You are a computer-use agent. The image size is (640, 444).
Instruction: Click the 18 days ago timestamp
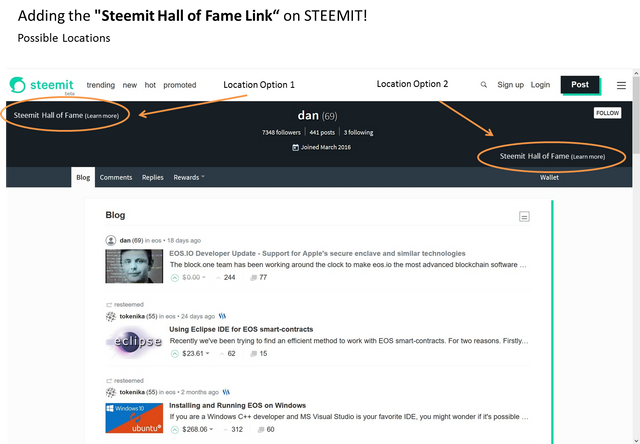tap(184, 240)
